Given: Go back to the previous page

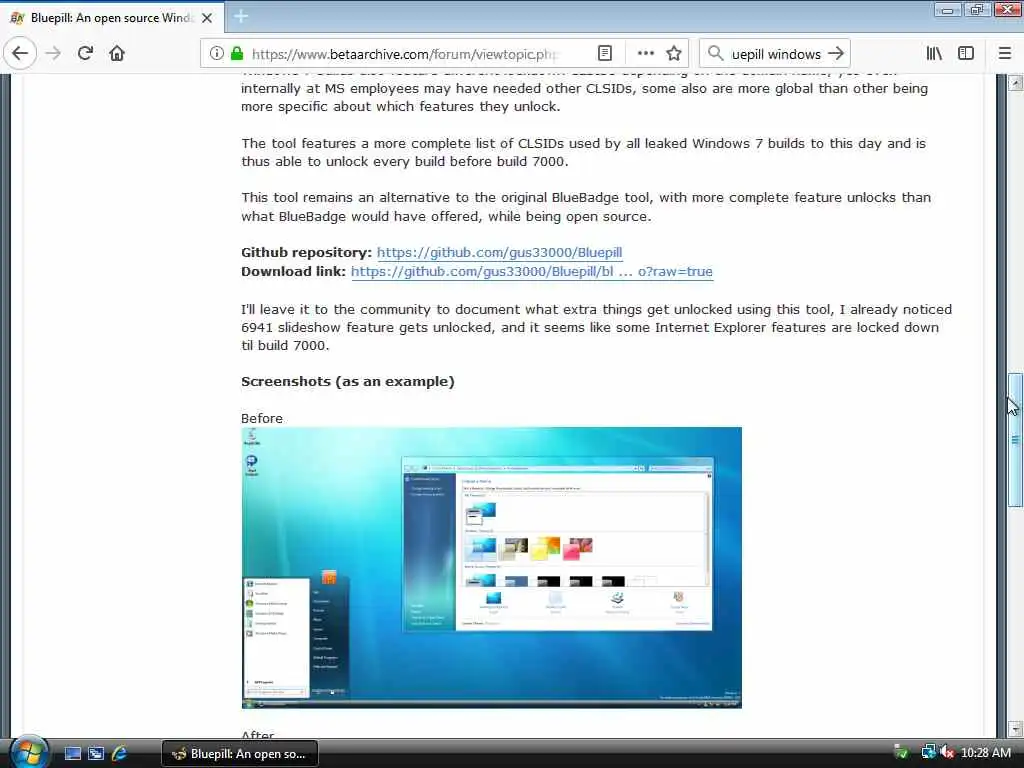Looking at the screenshot, I should [20, 54].
